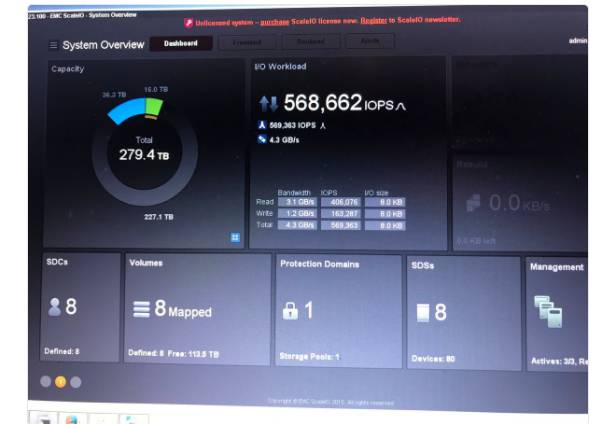Select the blue 36.3 TB capacity arc segment
This screenshot has height=424, width=606.
pos(126,111)
